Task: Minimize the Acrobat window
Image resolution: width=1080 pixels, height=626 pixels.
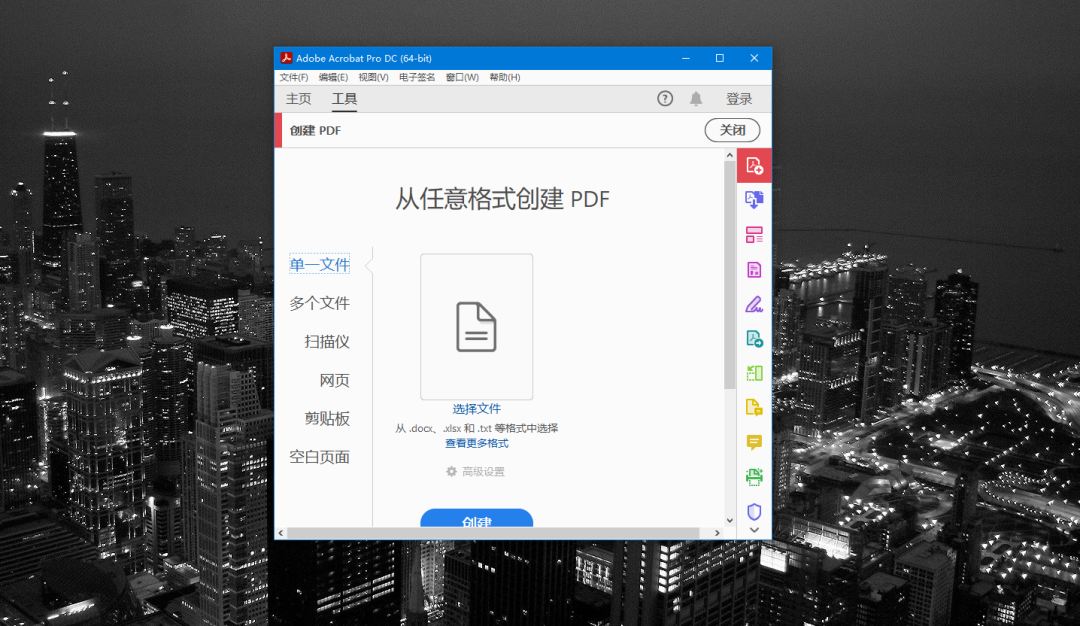Action: pyautogui.click(x=685, y=58)
